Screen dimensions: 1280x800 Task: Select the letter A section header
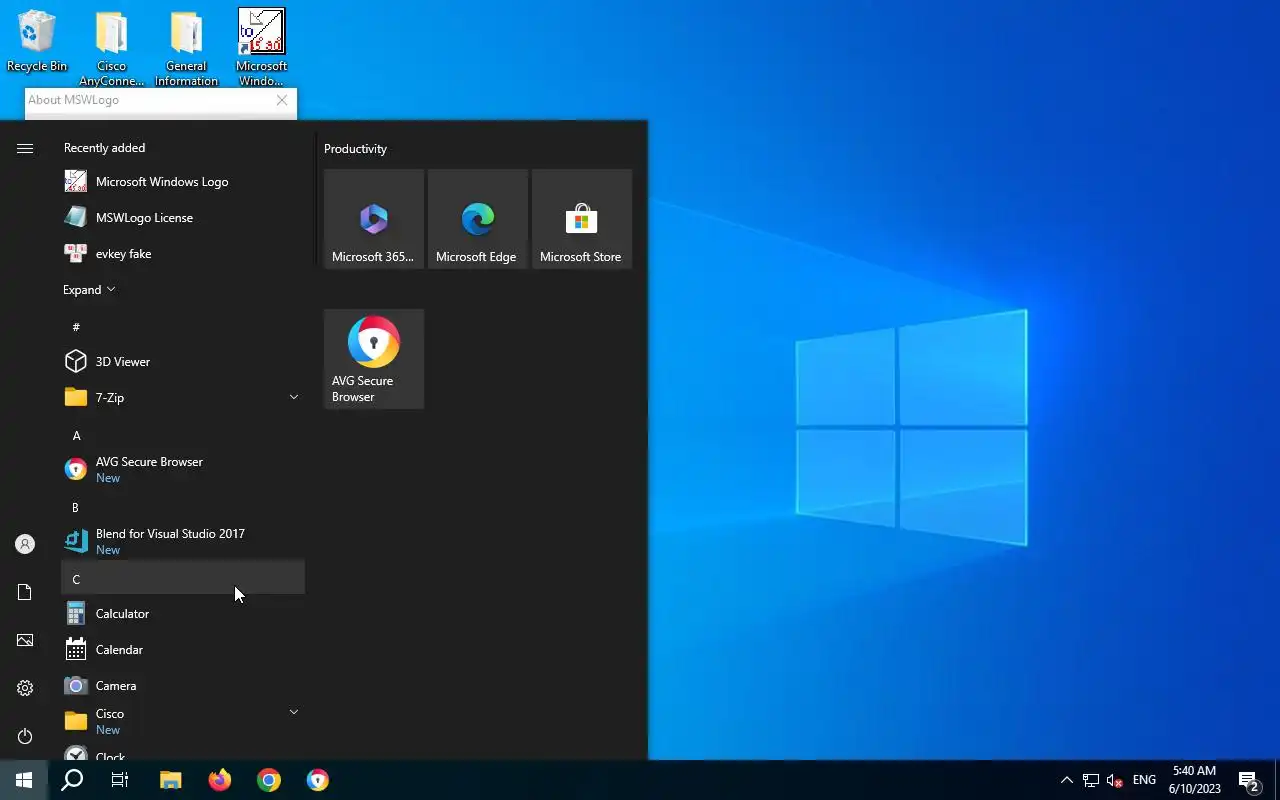183,436
